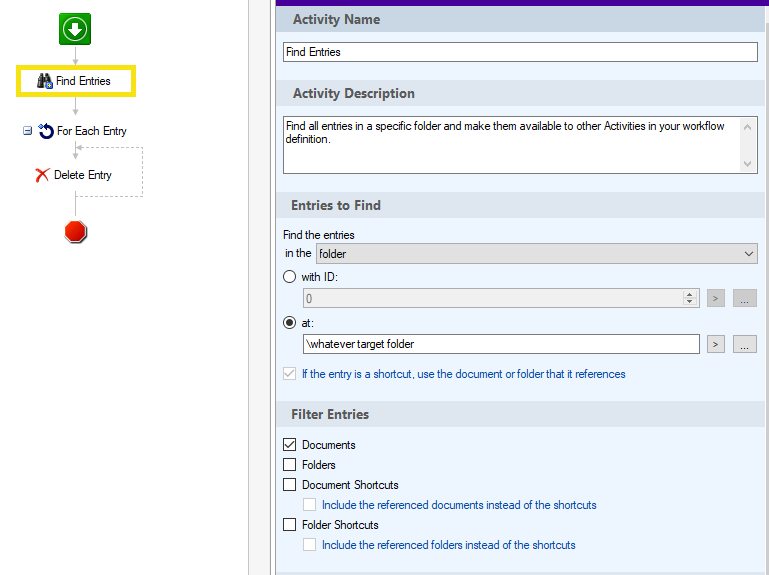
Task: Select the 'with ID' radio button
Action: [289, 277]
